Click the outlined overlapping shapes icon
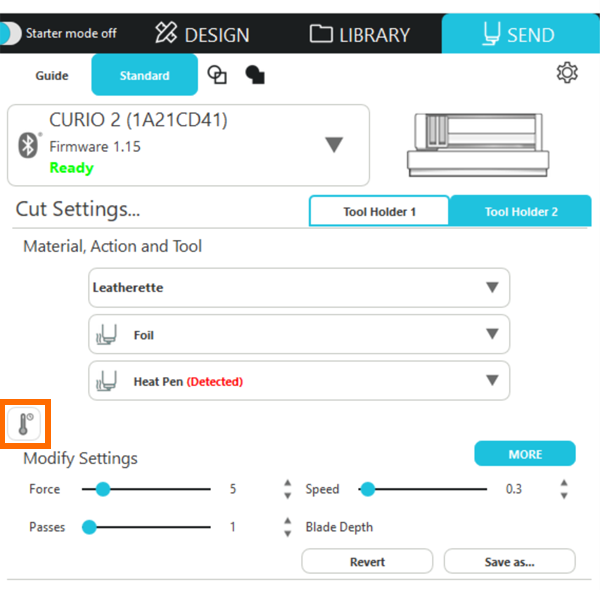The width and height of the screenshot is (600, 590). coord(216,75)
